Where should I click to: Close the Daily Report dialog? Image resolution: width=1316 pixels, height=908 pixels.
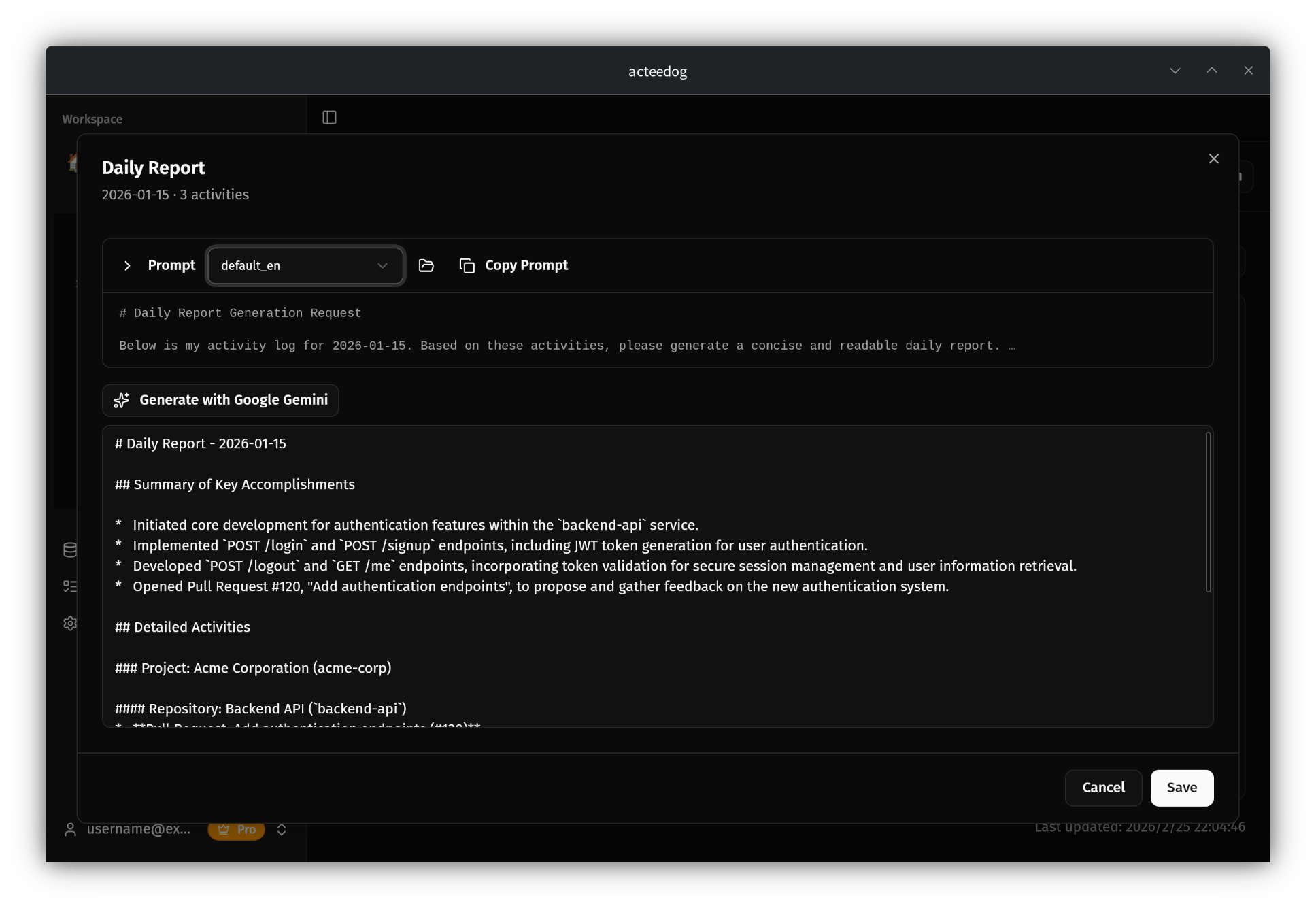click(x=1213, y=158)
